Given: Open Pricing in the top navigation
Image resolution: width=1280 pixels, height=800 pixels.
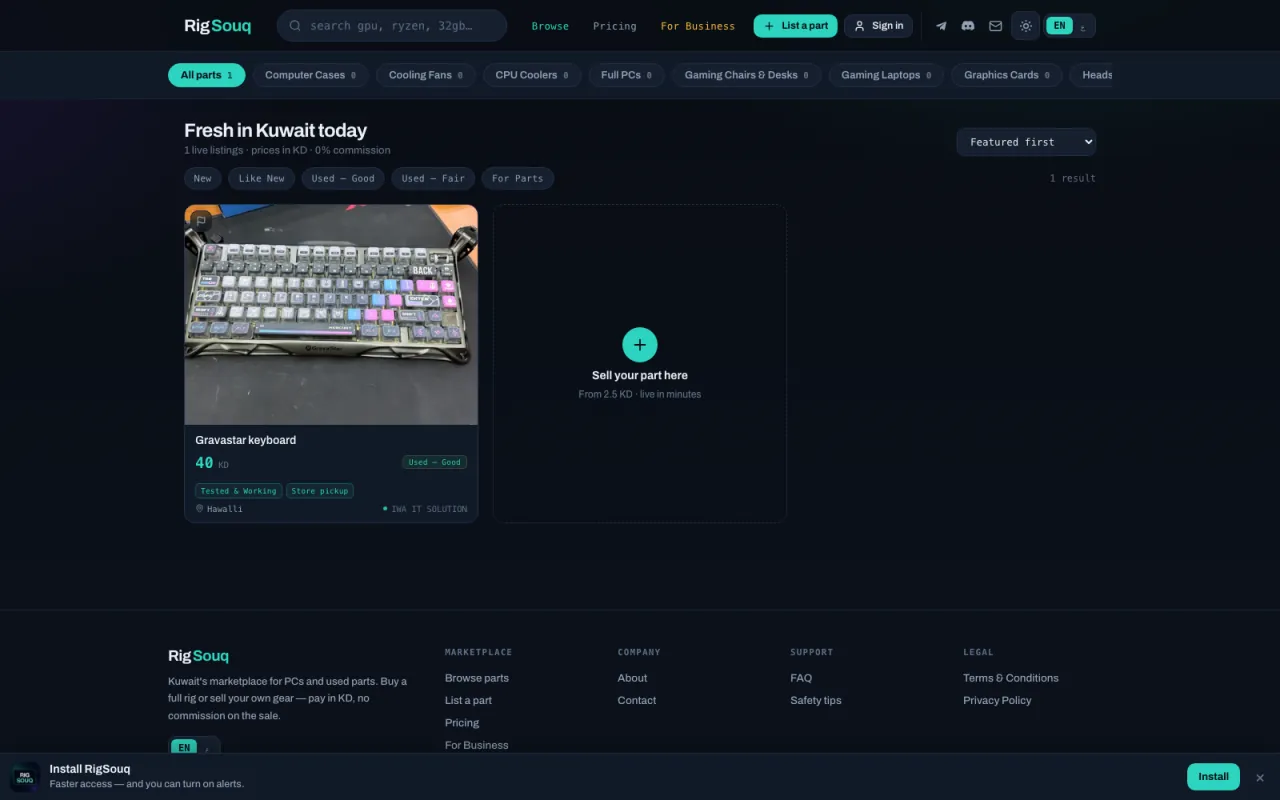Looking at the screenshot, I should tap(614, 26).
